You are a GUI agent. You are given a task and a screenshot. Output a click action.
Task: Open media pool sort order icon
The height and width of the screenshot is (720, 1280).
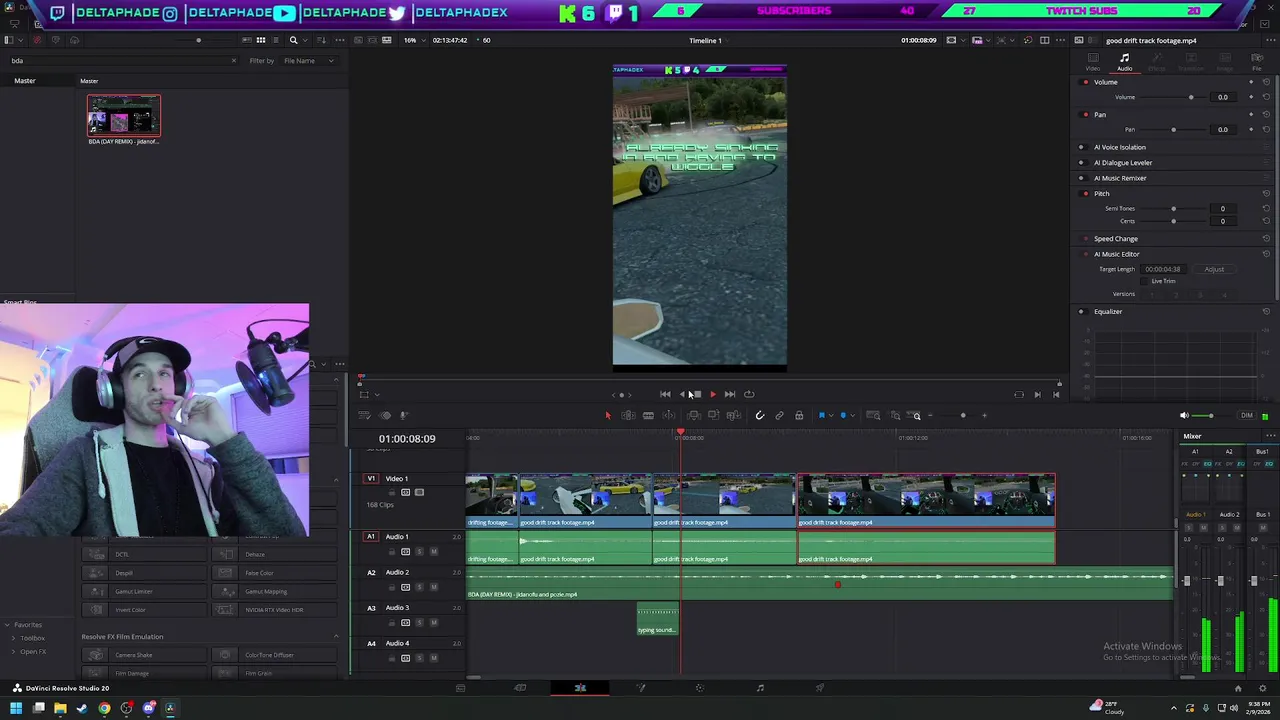pyautogui.click(x=323, y=41)
